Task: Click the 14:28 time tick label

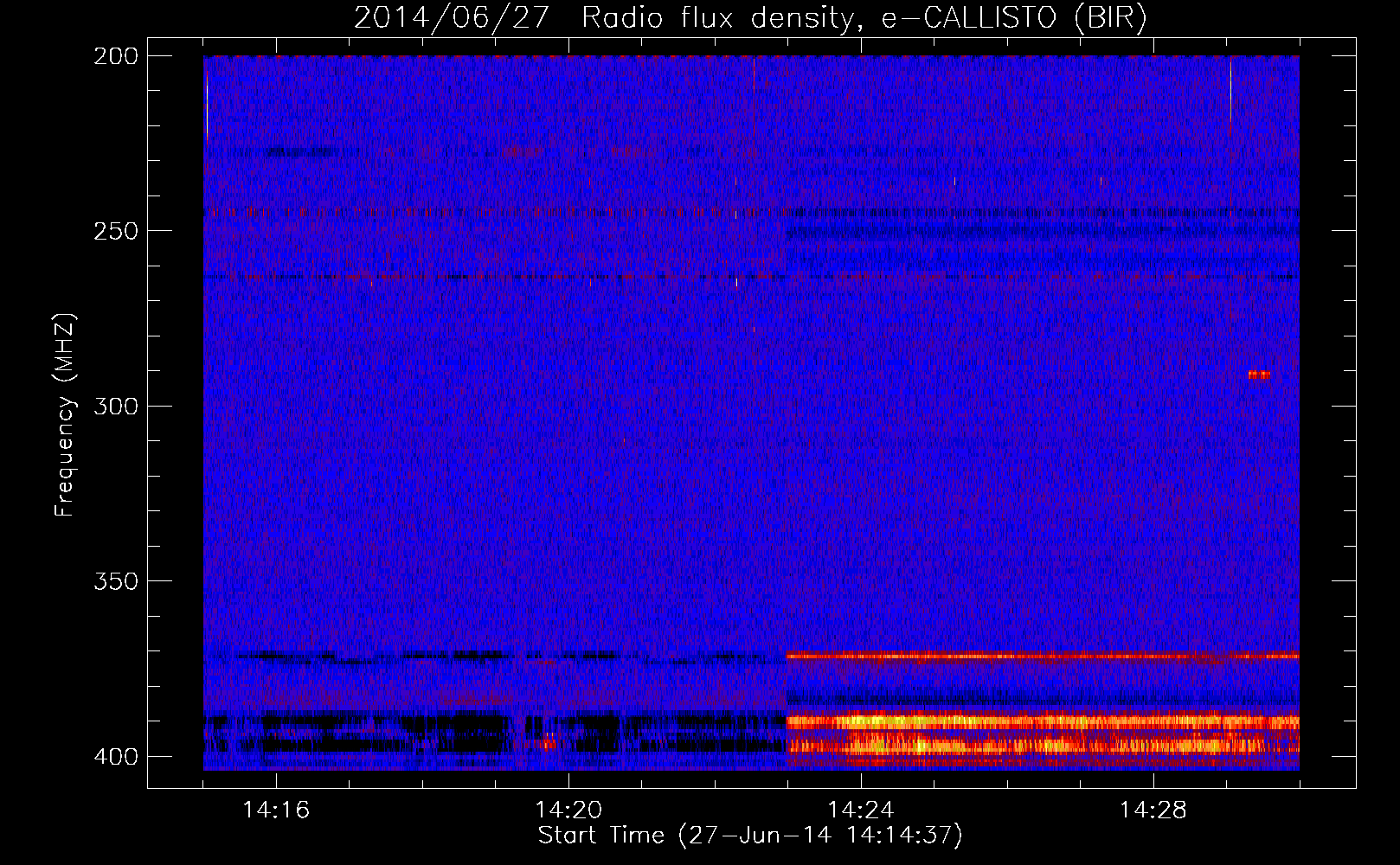Action: [1153, 811]
